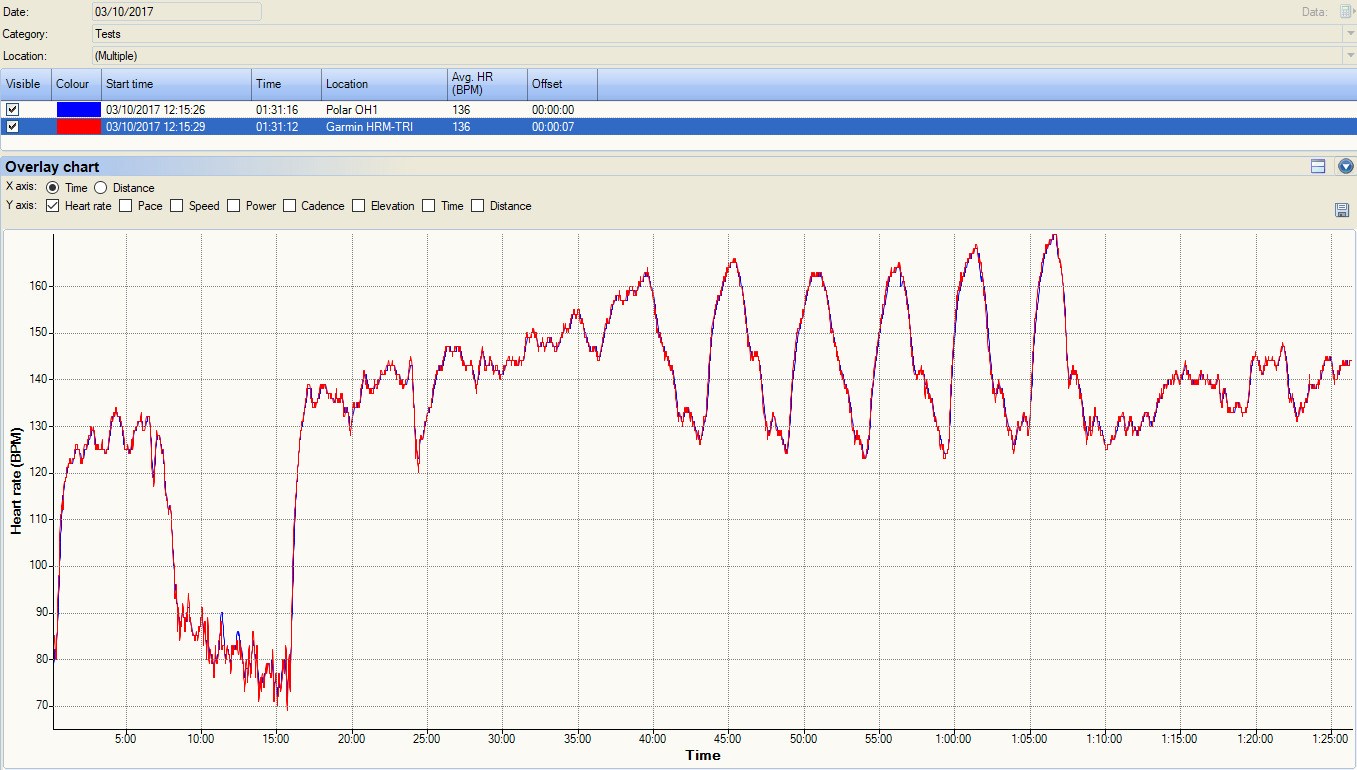Expand the Location dropdown
The height and width of the screenshot is (770, 1357).
1349,56
